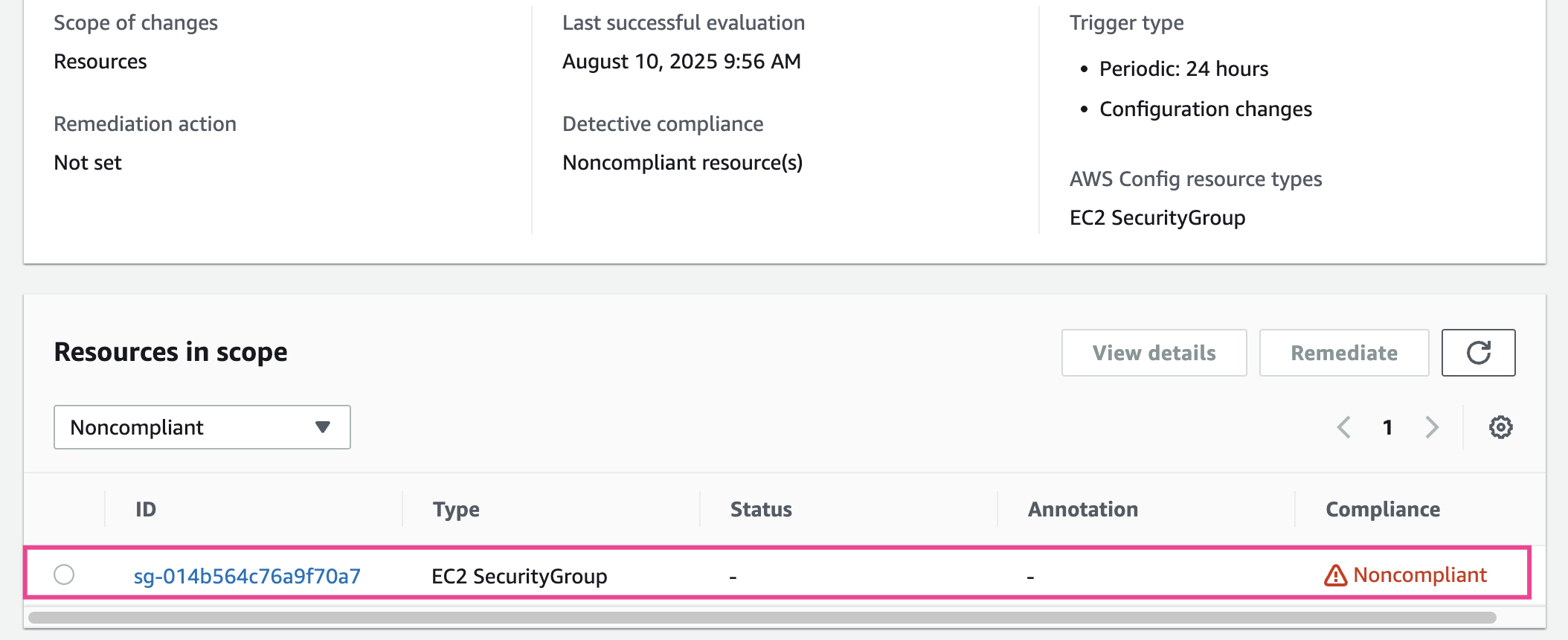This screenshot has height=640, width=1568.
Task: Click the Type column header
Action: click(456, 509)
